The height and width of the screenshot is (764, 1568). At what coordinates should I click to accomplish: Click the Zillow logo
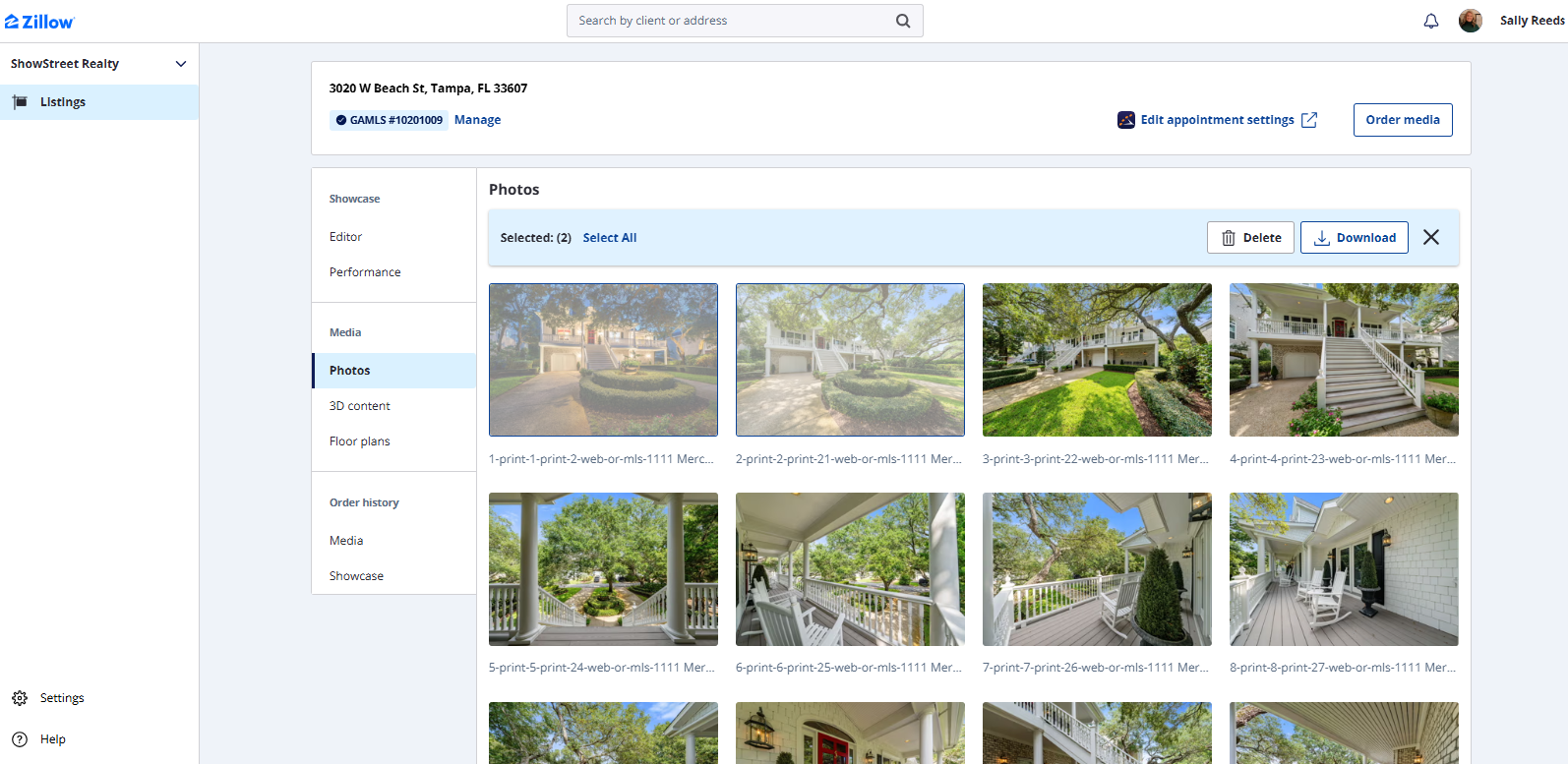39,21
